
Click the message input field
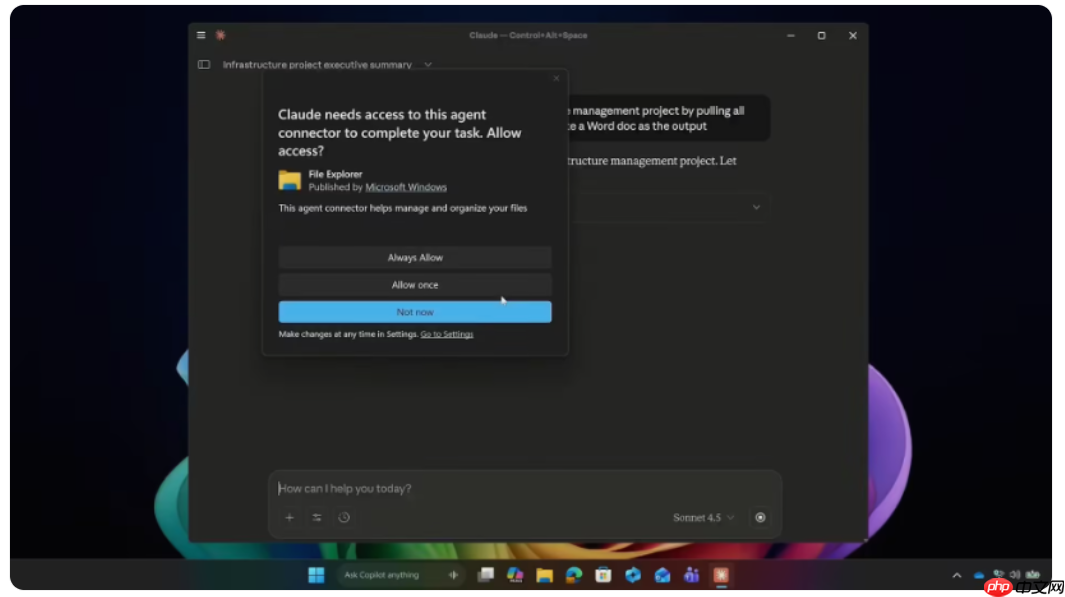click(520, 489)
